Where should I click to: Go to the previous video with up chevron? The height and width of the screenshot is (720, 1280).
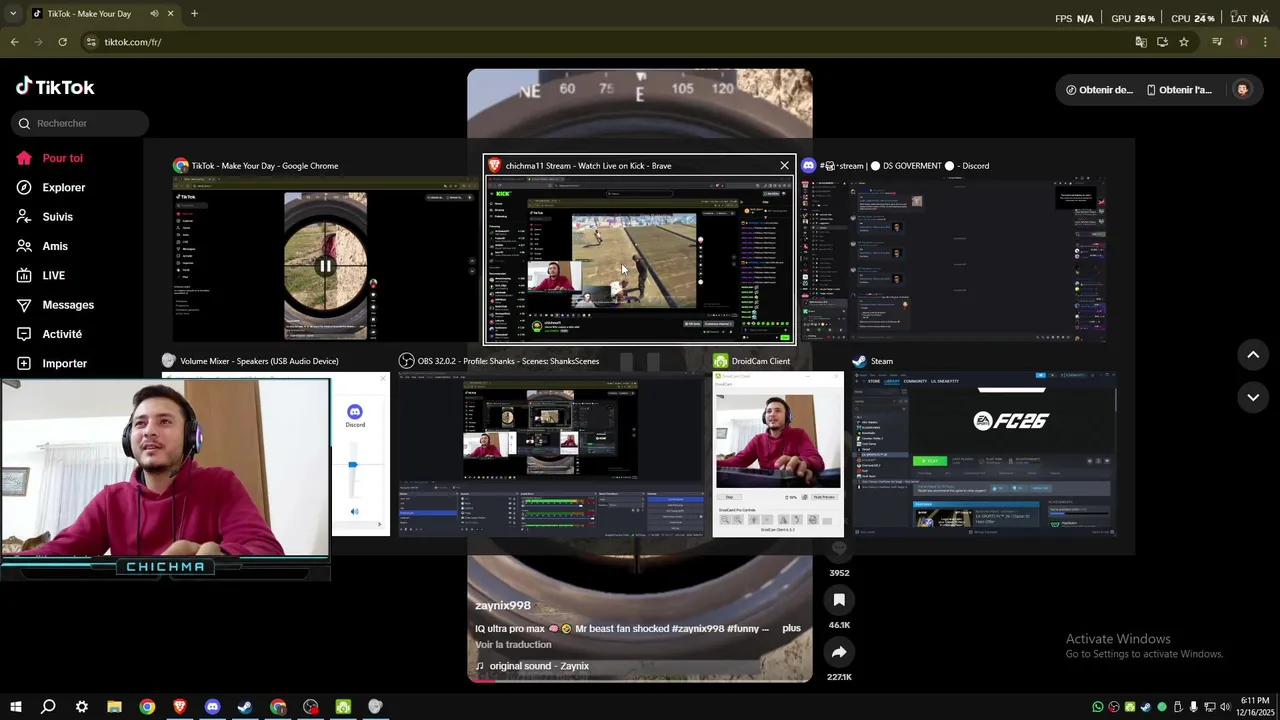click(x=1253, y=354)
